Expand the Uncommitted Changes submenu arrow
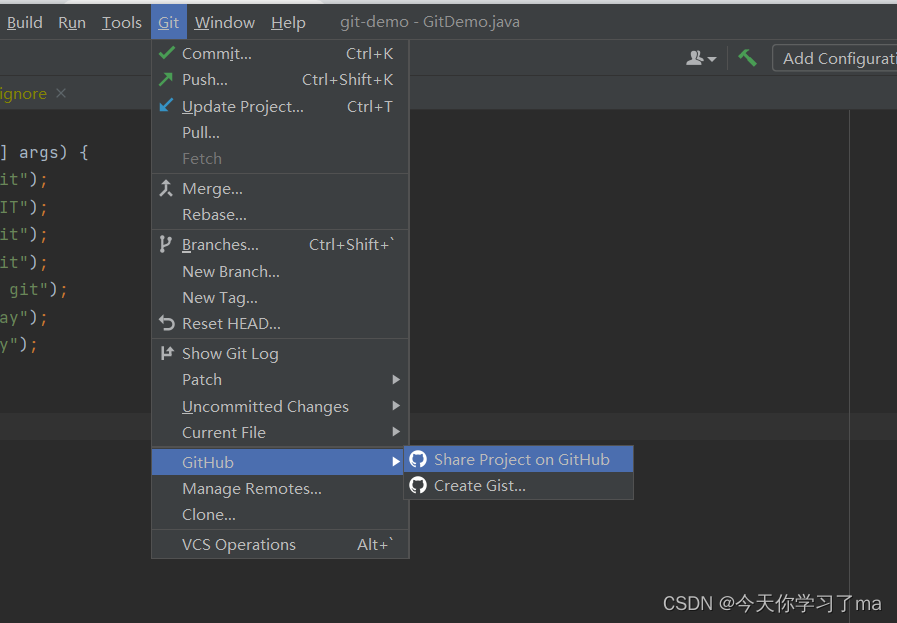The height and width of the screenshot is (623, 897). [x=396, y=406]
